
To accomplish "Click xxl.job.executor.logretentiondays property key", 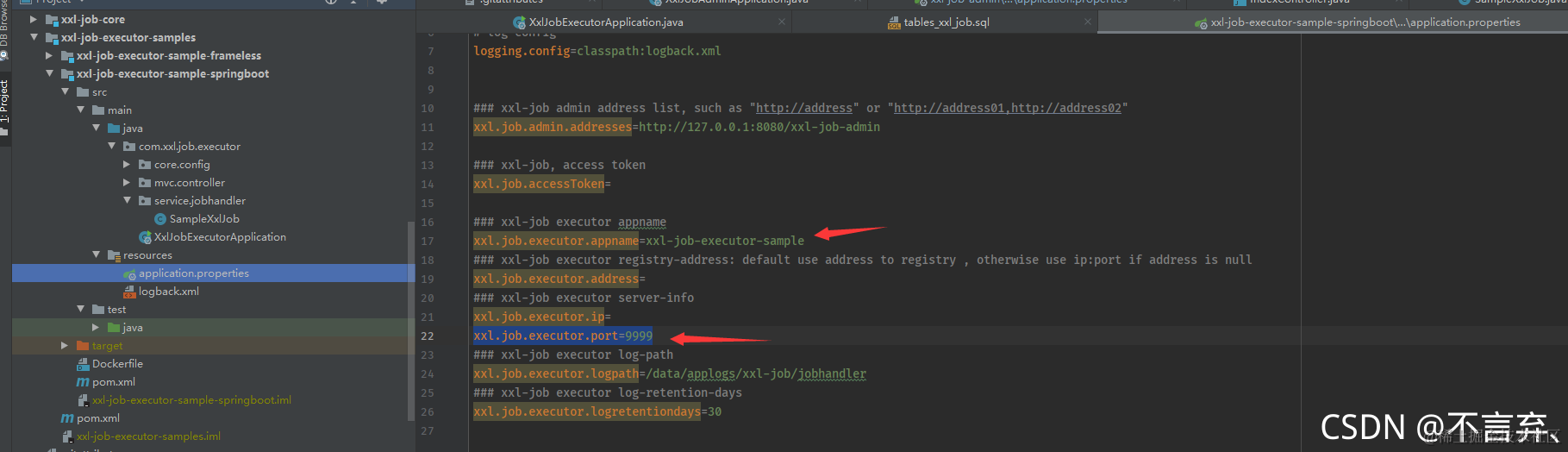I will pos(587,411).
